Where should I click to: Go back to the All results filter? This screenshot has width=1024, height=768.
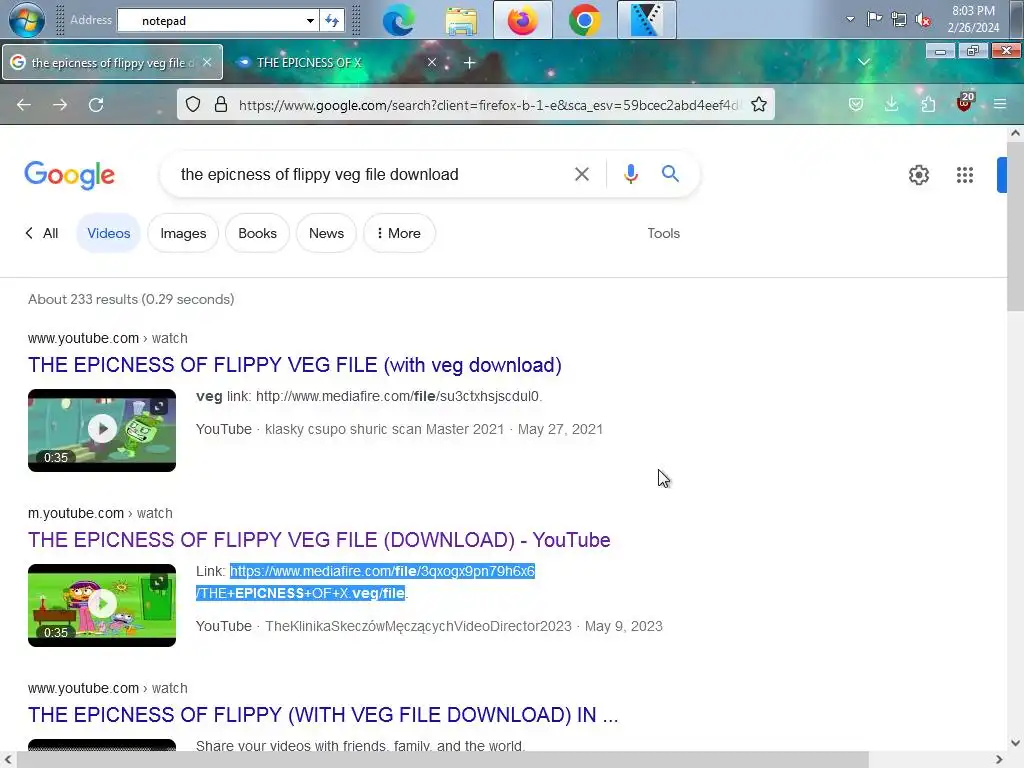[x=42, y=233]
